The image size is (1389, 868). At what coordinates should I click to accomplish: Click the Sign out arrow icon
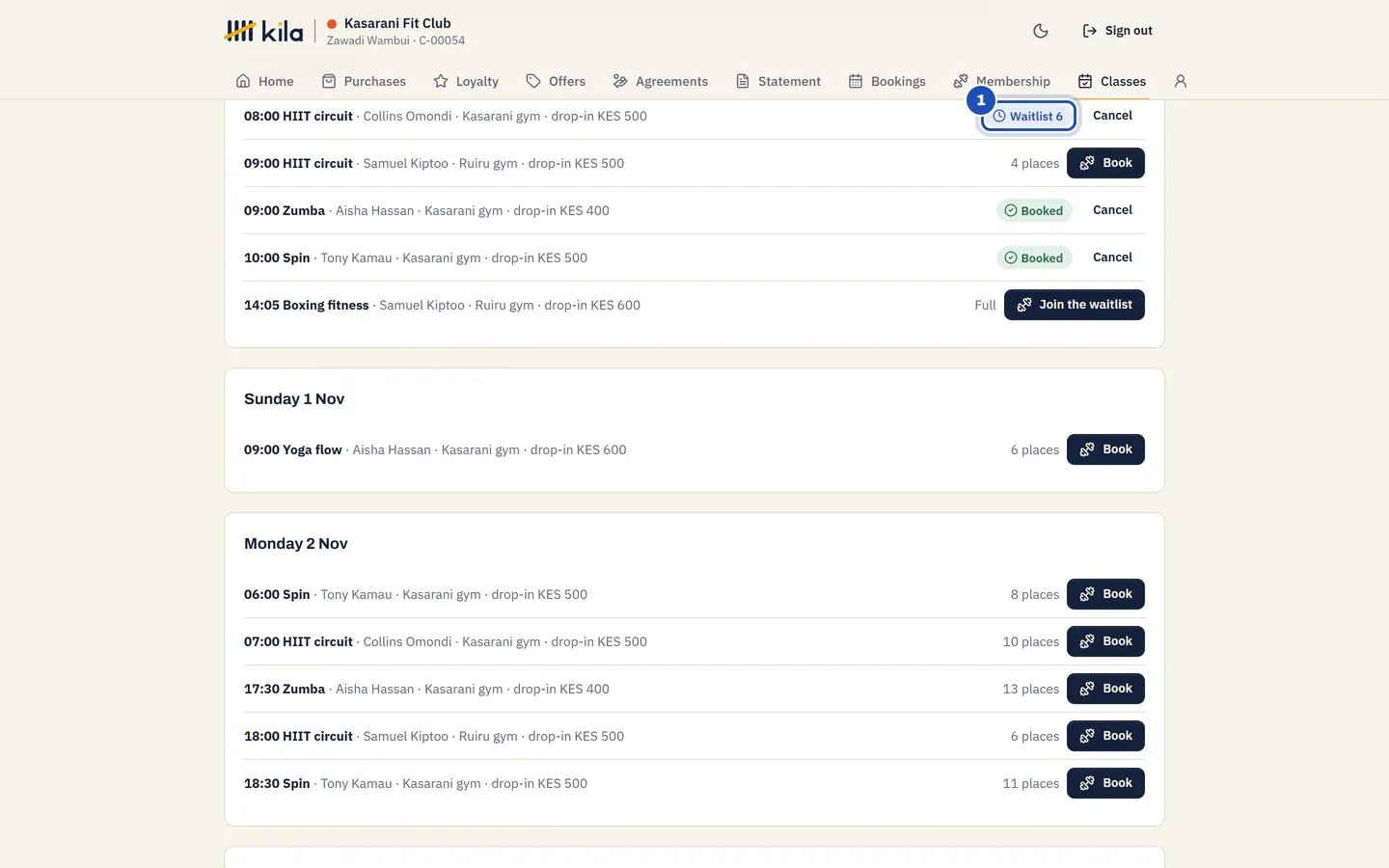(x=1090, y=31)
